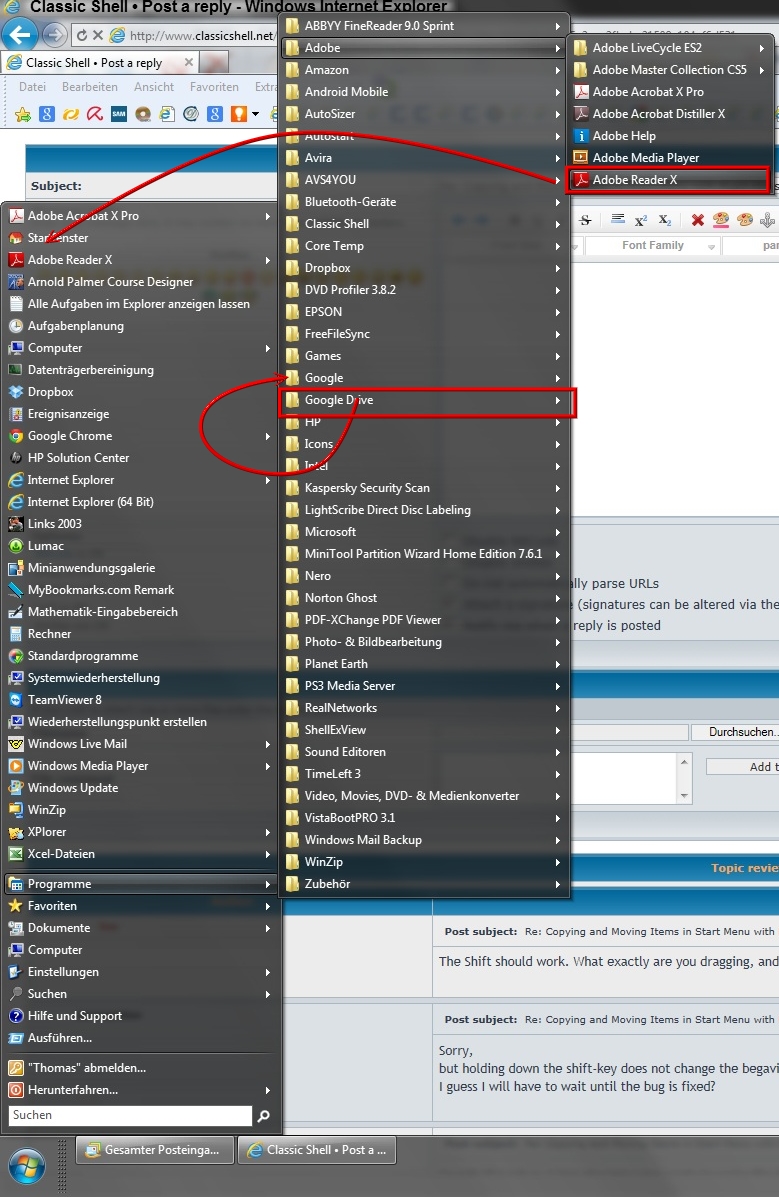Click the Durchsuchen browse button
The height and width of the screenshot is (1197, 779).
pyautogui.click(x=735, y=731)
